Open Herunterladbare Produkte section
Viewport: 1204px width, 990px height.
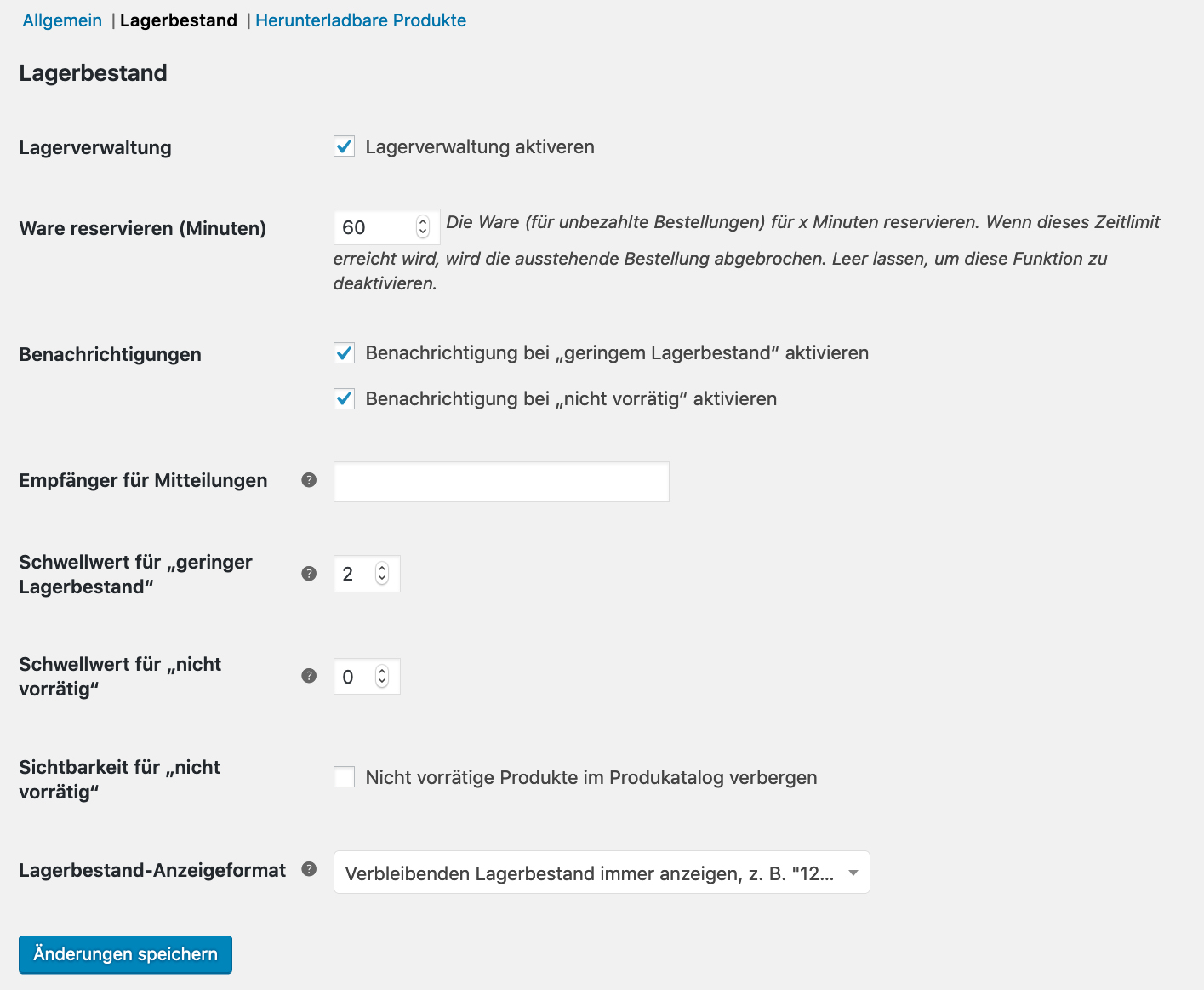click(361, 20)
